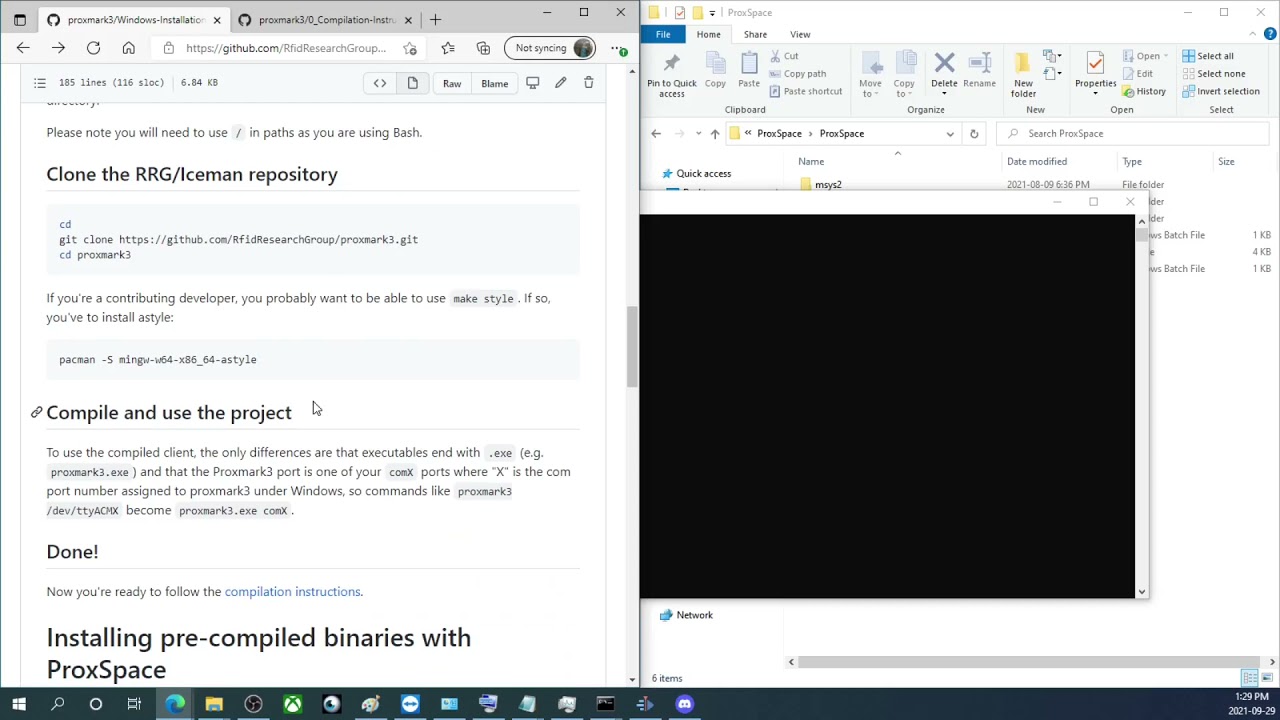Open the tab actions menu icon
Screen dimensions: 1280x720
click(19, 19)
